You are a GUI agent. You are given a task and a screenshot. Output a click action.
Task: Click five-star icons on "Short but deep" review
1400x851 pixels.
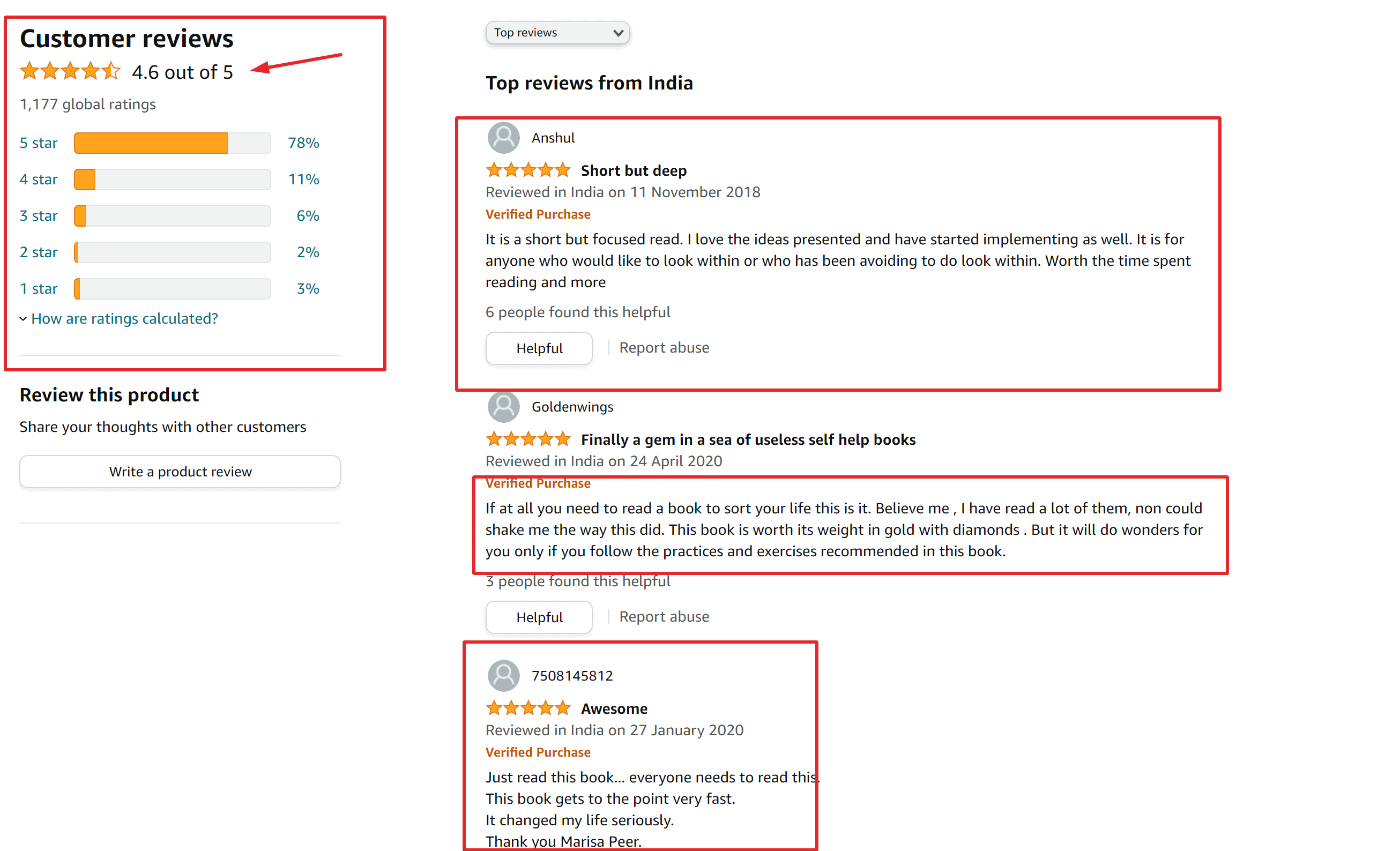point(528,170)
